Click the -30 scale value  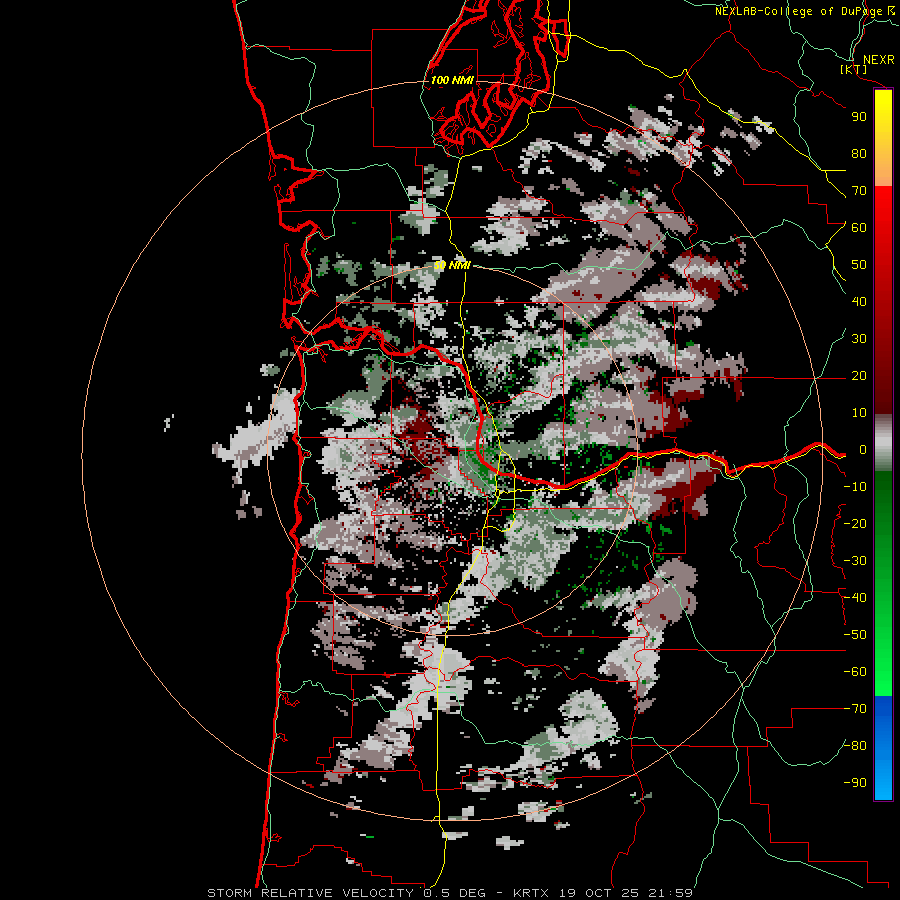click(x=855, y=561)
